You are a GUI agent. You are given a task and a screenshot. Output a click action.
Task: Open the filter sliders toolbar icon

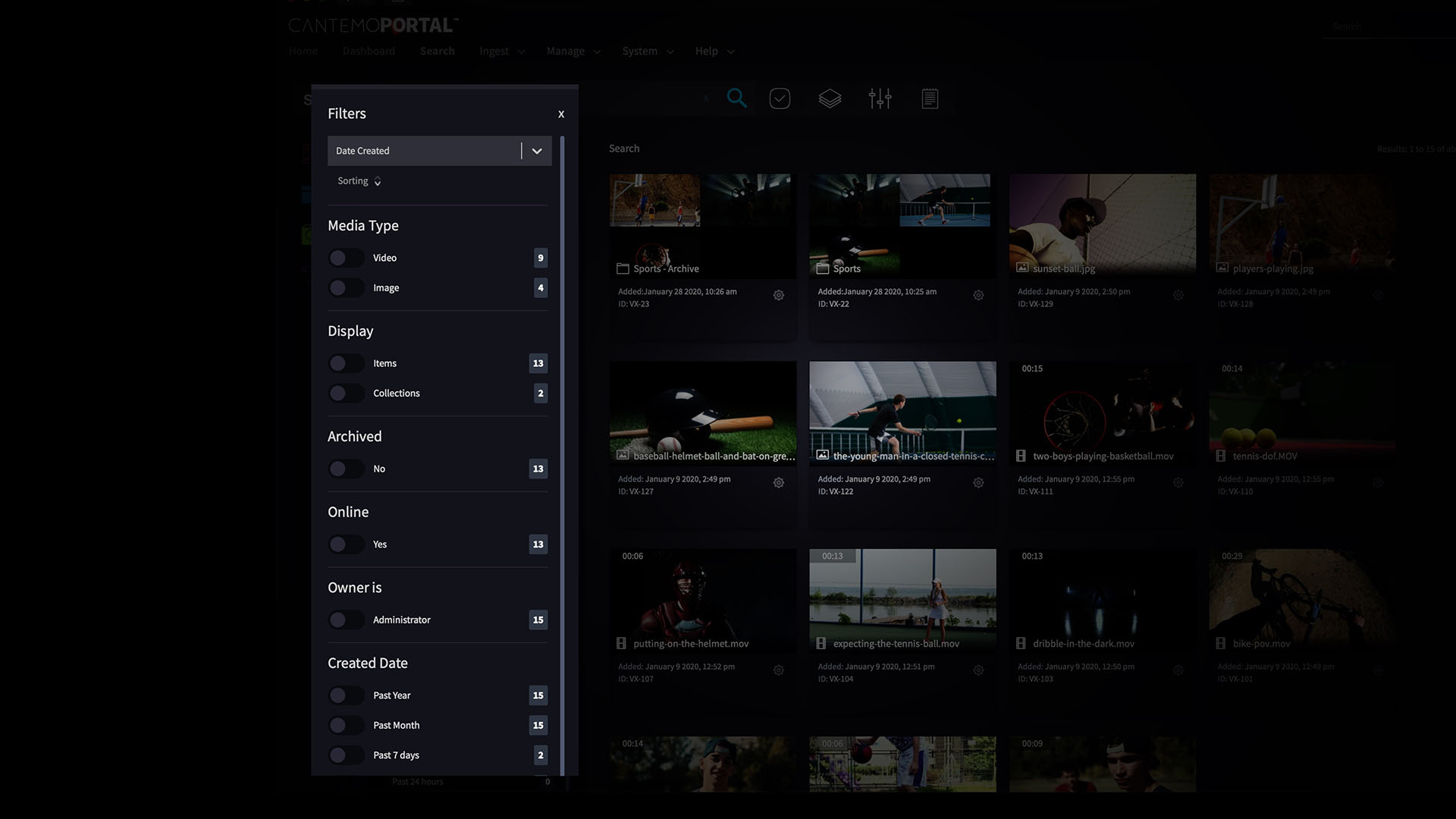(880, 99)
